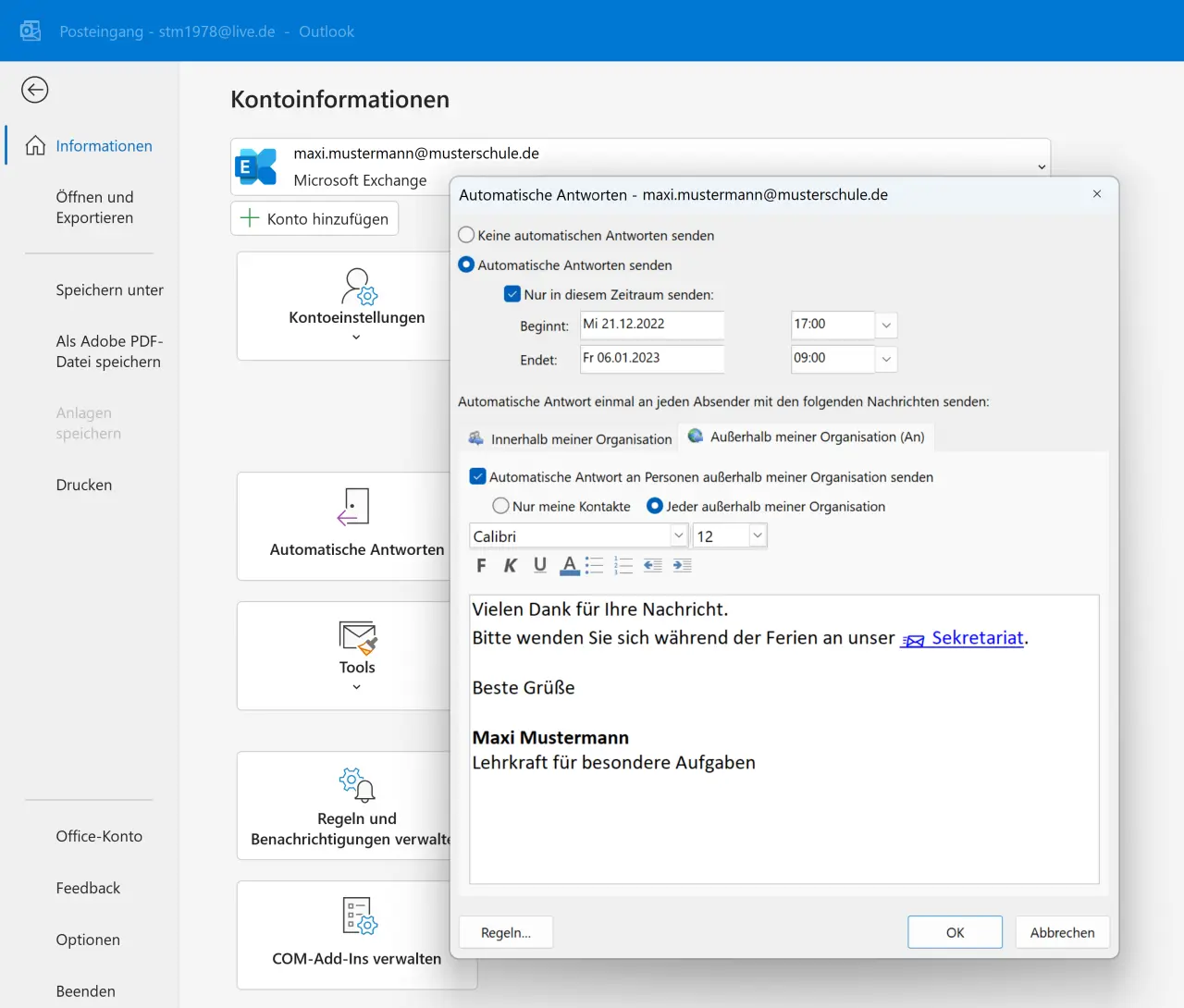Increase the text indent

click(x=683, y=565)
